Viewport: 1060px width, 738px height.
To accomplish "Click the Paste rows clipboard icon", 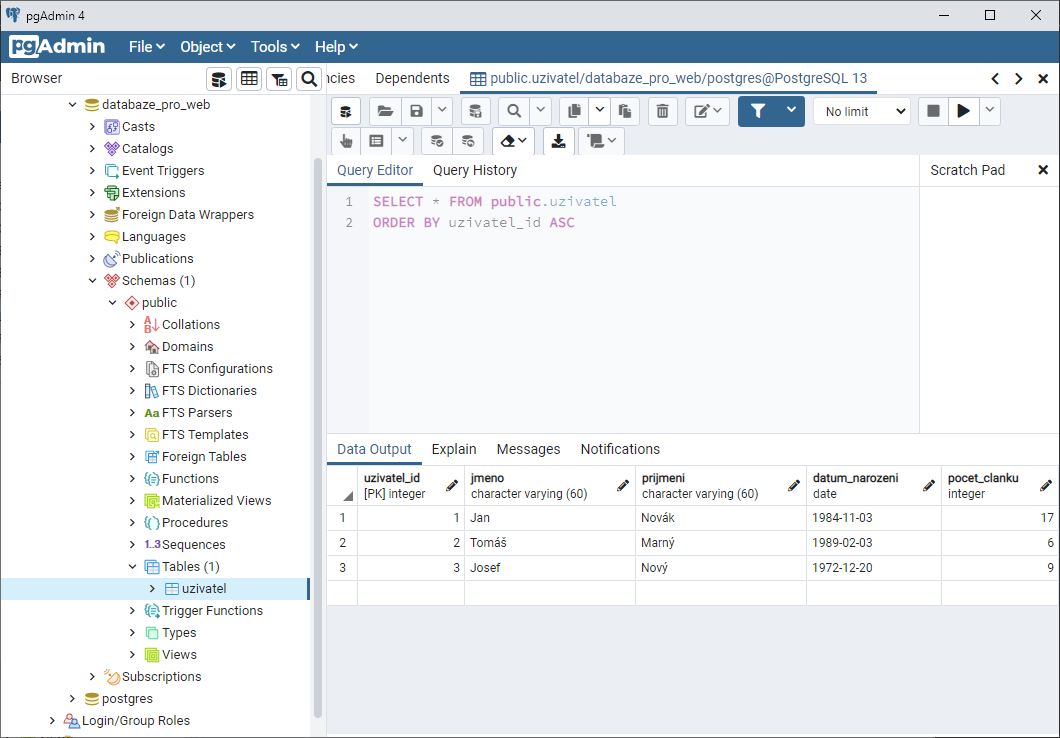I will click(624, 111).
